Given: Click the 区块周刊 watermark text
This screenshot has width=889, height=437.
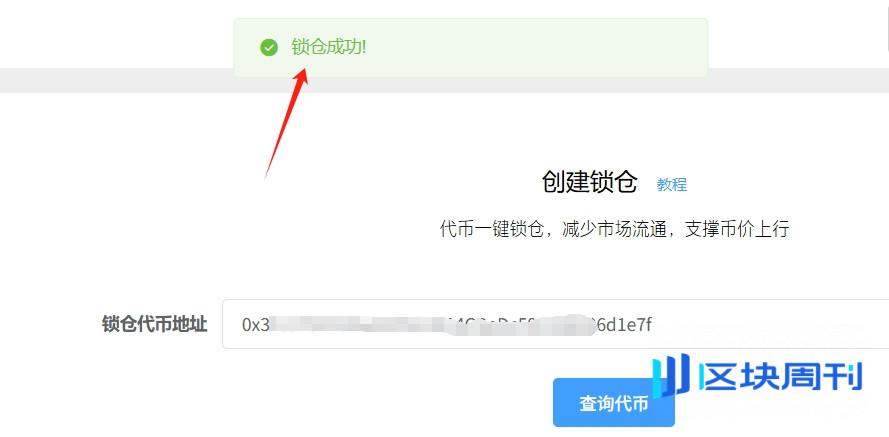Looking at the screenshot, I should (x=781, y=377).
